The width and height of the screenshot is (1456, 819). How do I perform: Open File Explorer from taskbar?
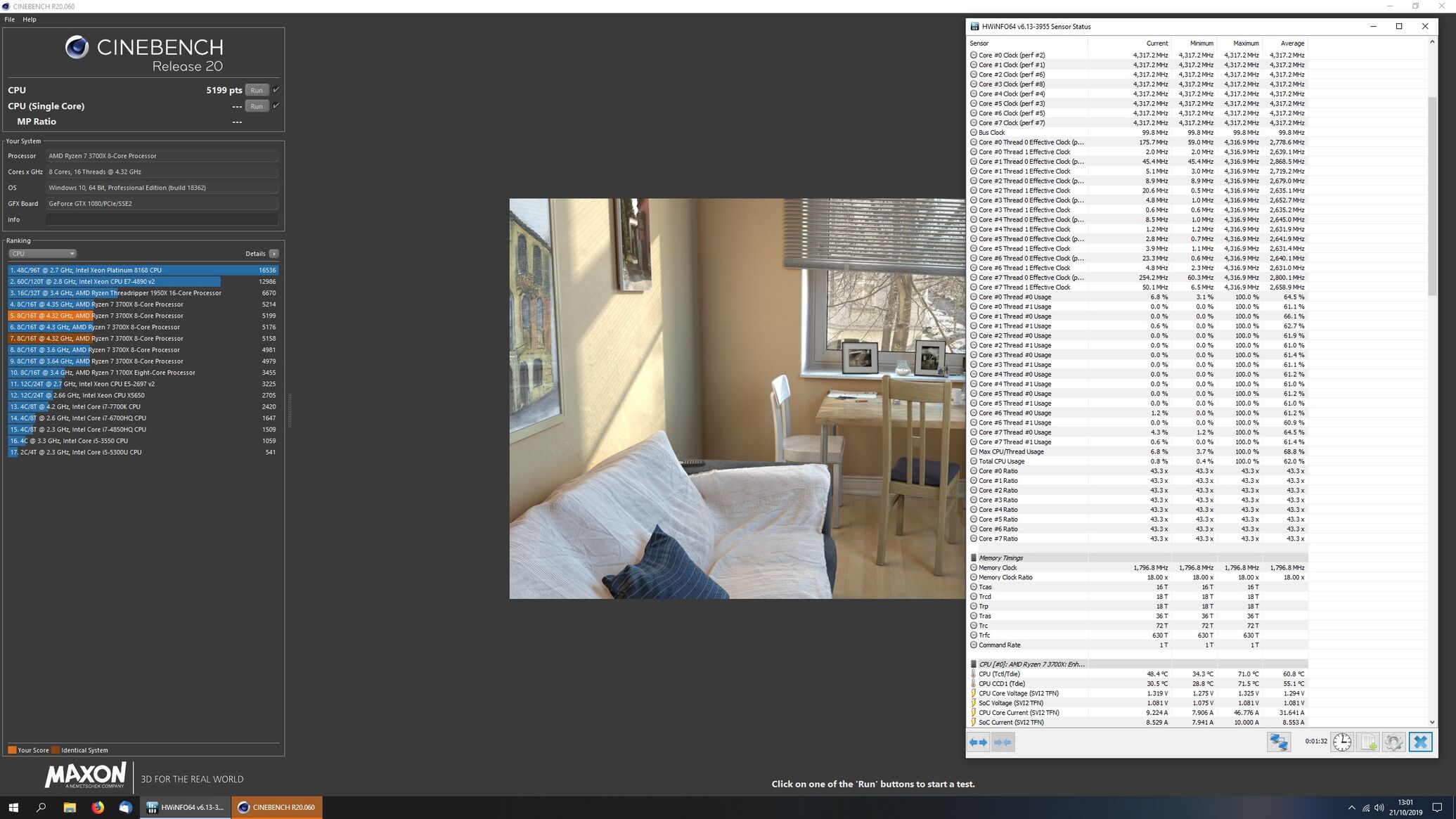tap(70, 808)
